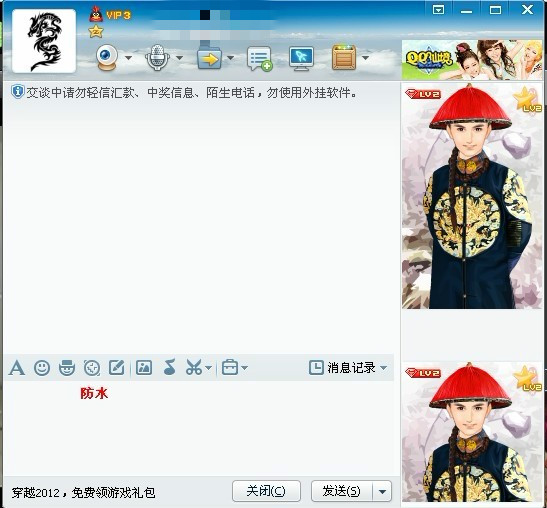Launch remote desktop assistance monitor icon

pos(301,59)
